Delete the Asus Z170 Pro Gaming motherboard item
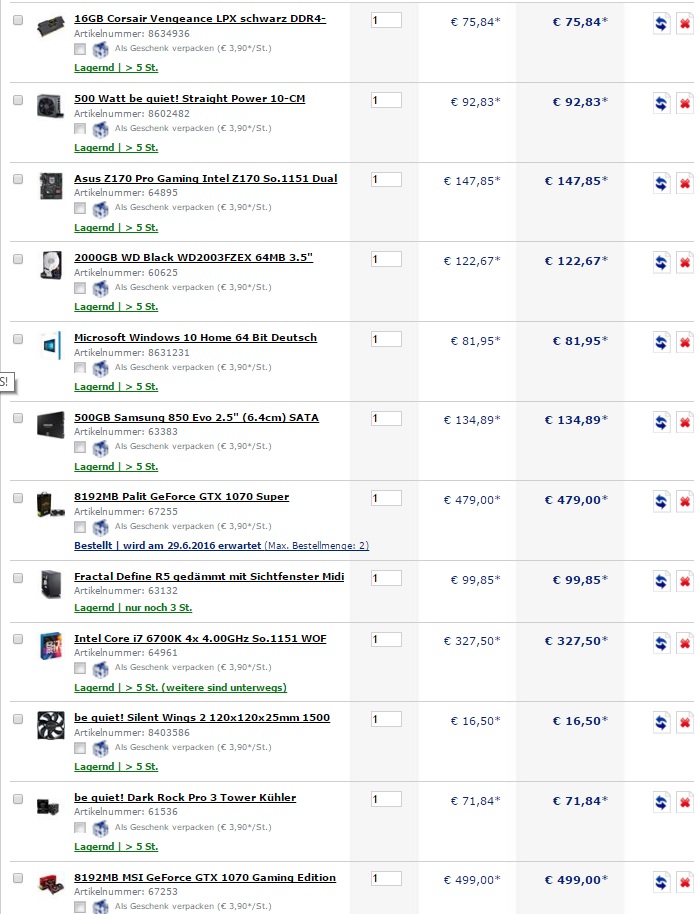Screen dimensions: 698x914 [x=685, y=183]
